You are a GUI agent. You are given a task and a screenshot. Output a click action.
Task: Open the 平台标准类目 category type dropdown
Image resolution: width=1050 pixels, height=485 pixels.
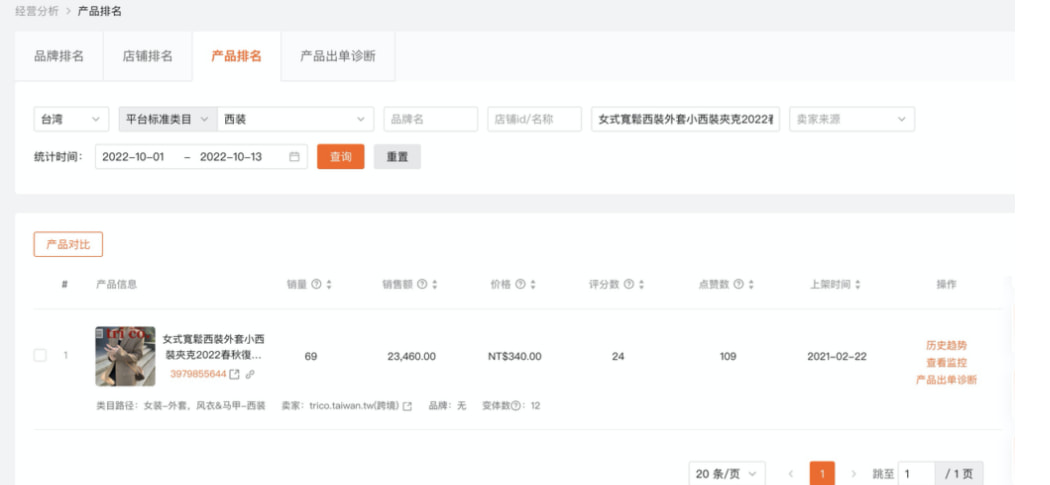click(x=167, y=119)
